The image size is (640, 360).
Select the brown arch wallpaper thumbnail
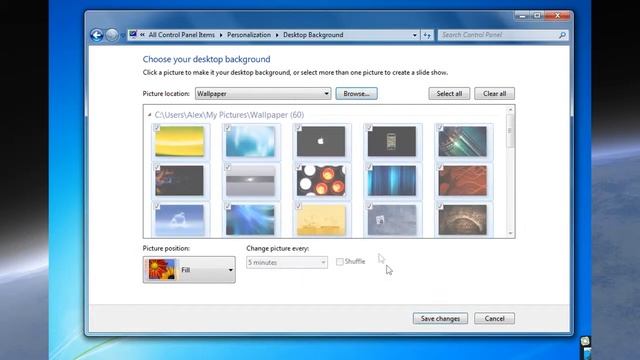click(x=462, y=220)
